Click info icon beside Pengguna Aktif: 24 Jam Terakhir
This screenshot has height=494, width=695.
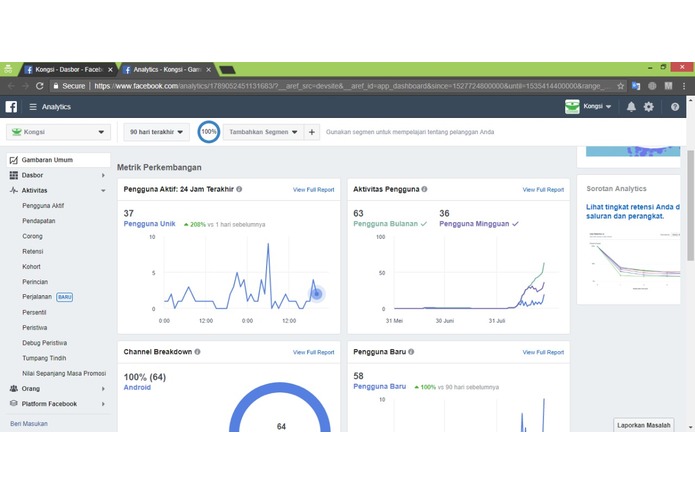(239, 189)
